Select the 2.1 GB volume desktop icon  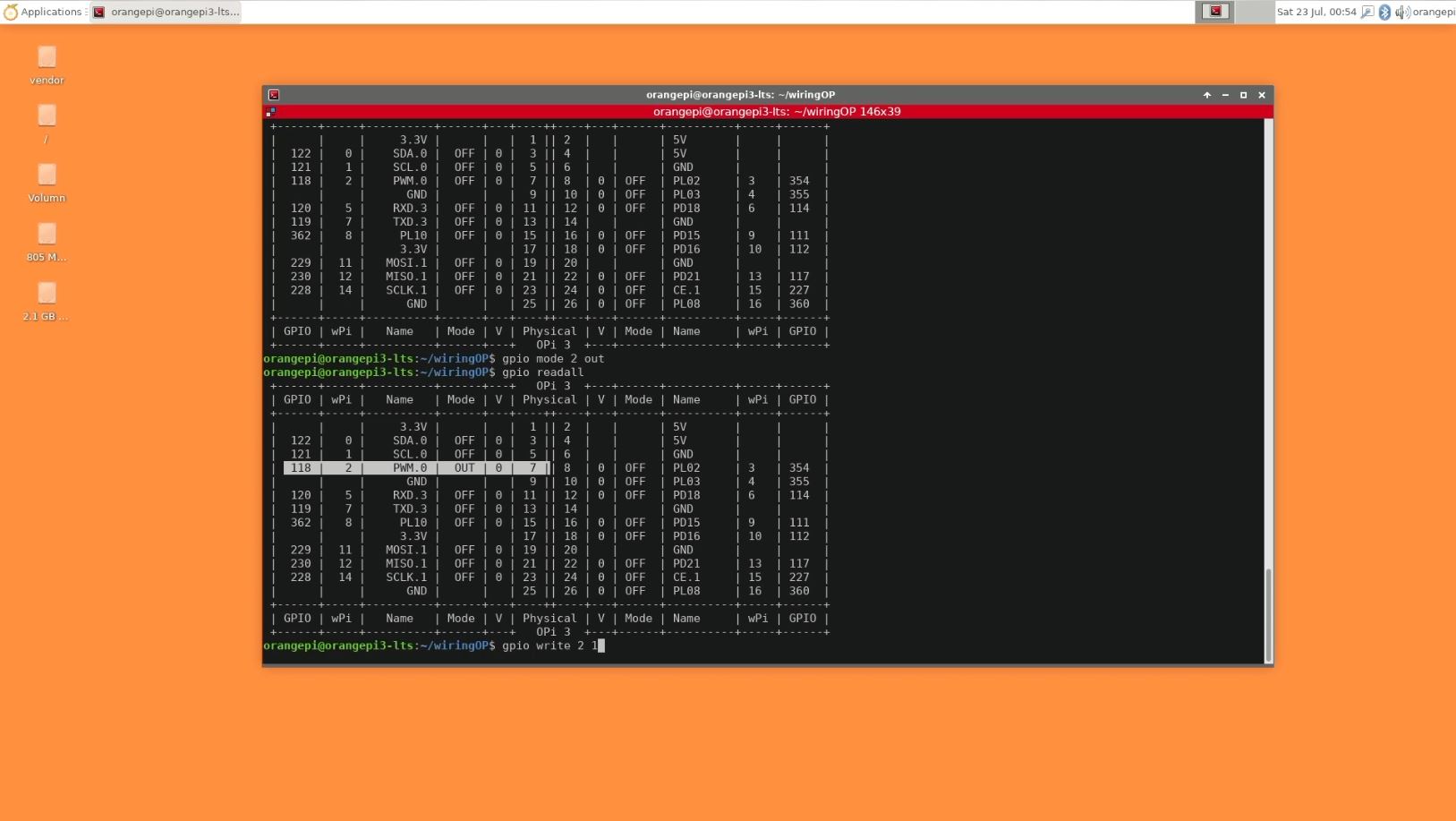pos(47,294)
